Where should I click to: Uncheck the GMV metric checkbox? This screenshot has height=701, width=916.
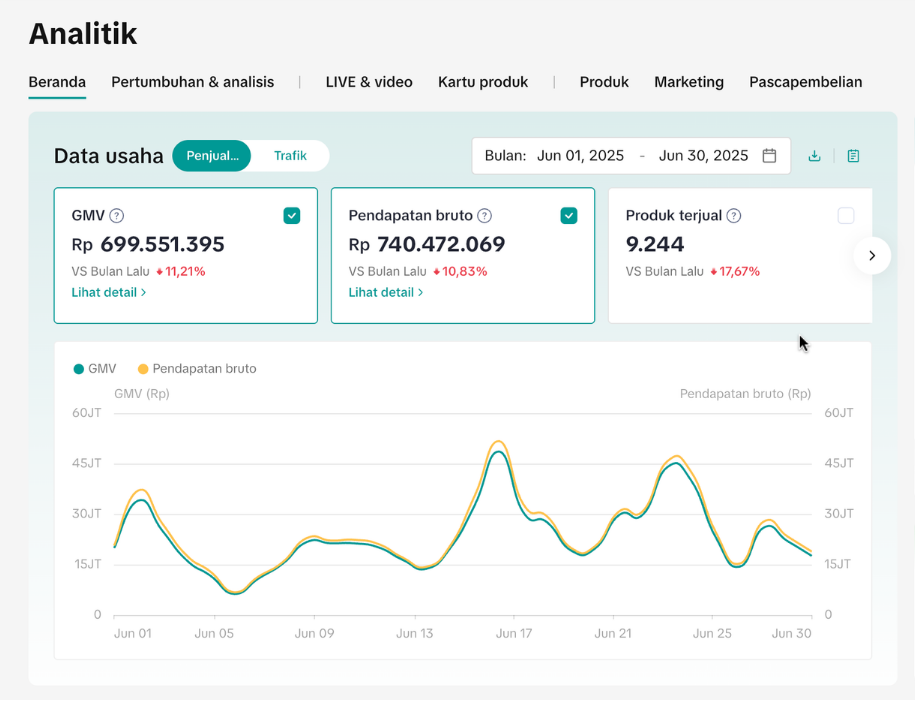[x=292, y=216]
